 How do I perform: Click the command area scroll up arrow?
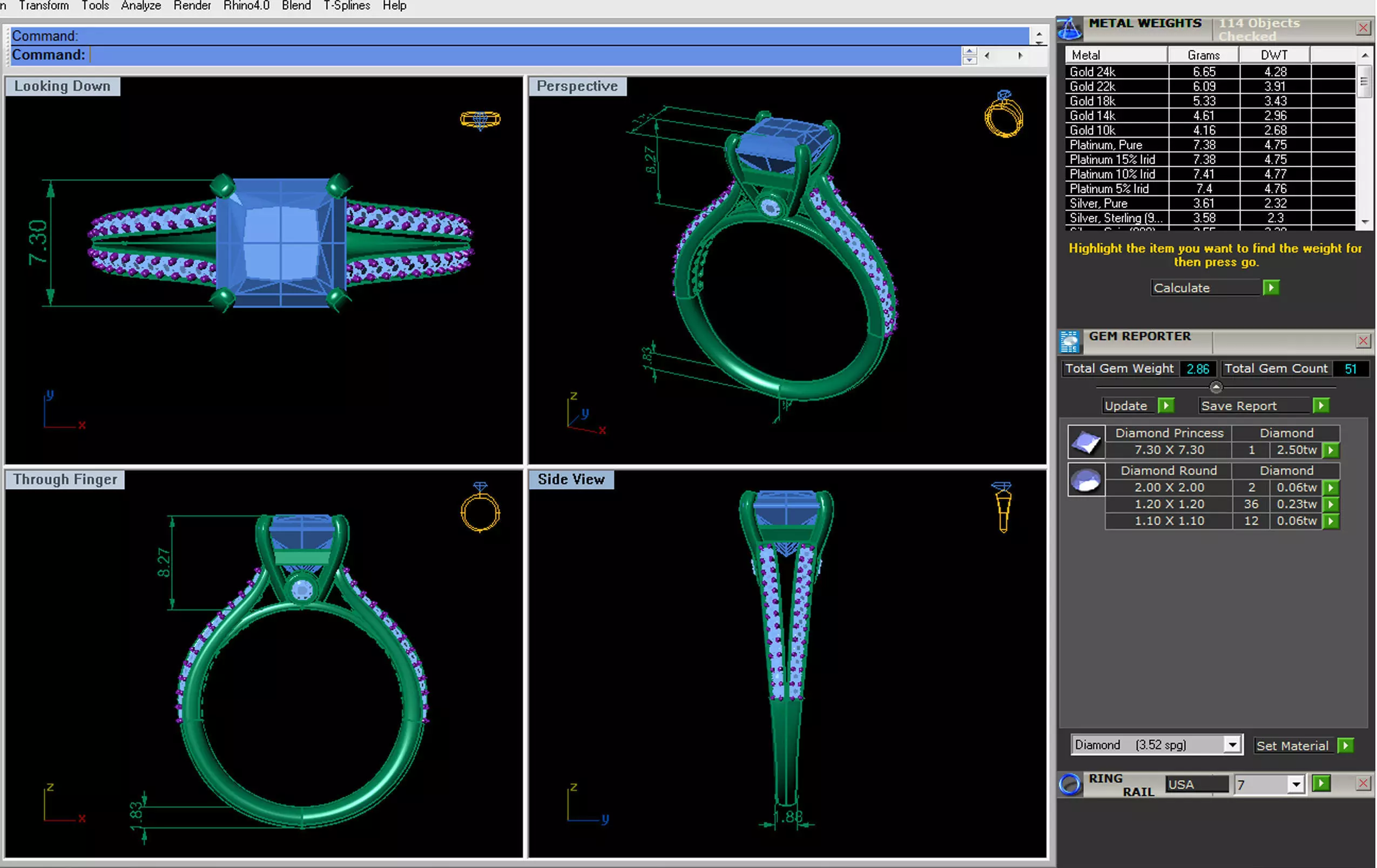click(1038, 35)
